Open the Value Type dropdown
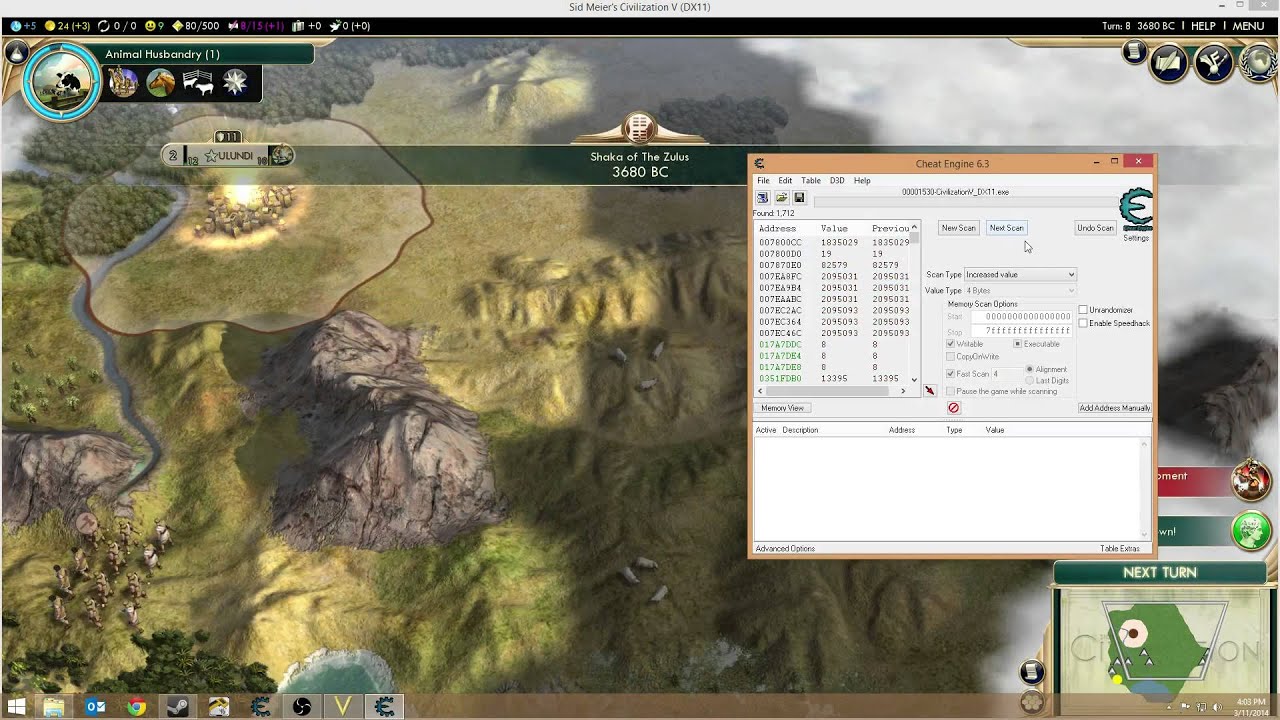Screen dimensions: 1280x720 click(1020, 290)
